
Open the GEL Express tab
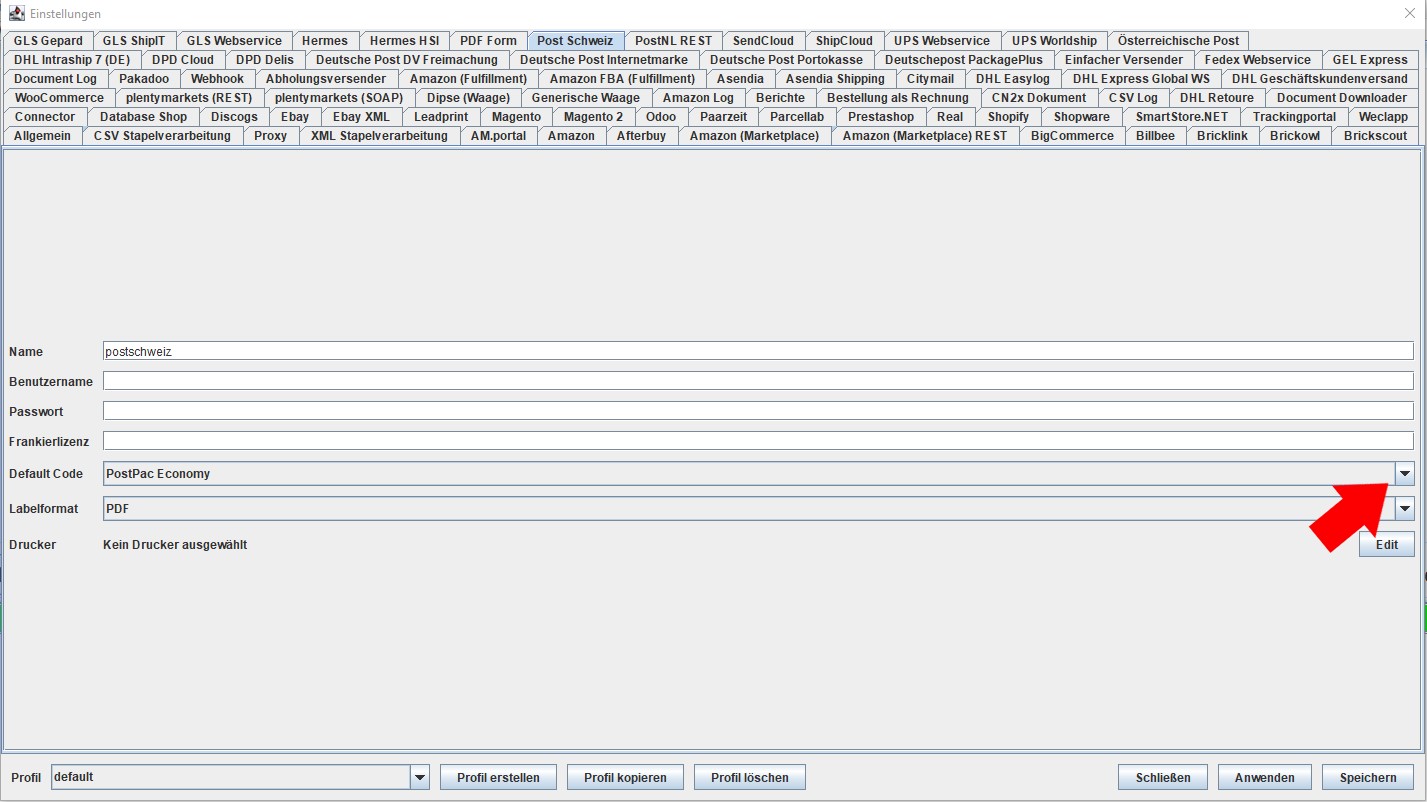point(1370,60)
